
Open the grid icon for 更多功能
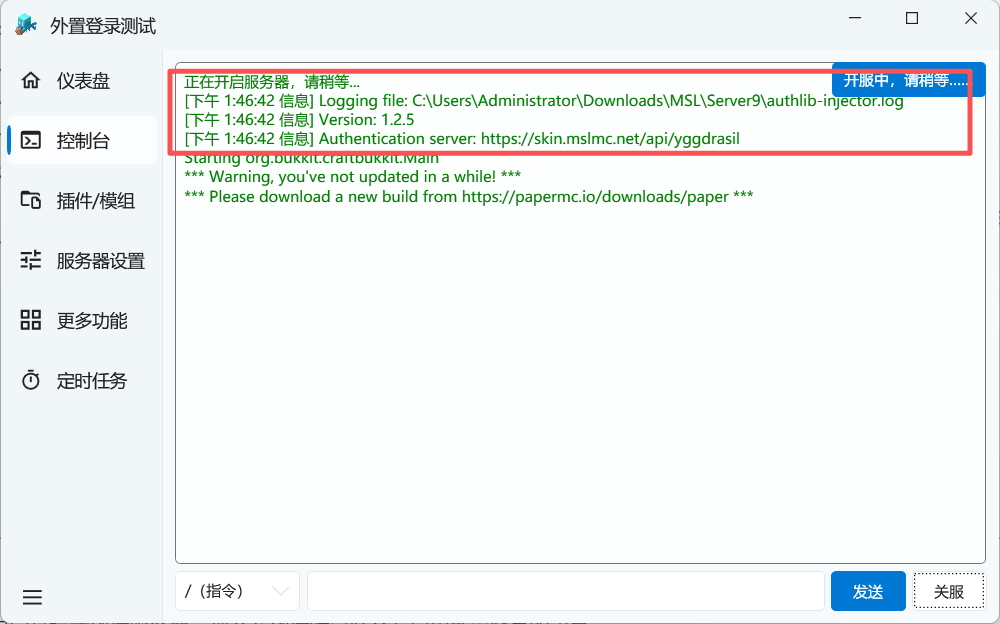31,321
